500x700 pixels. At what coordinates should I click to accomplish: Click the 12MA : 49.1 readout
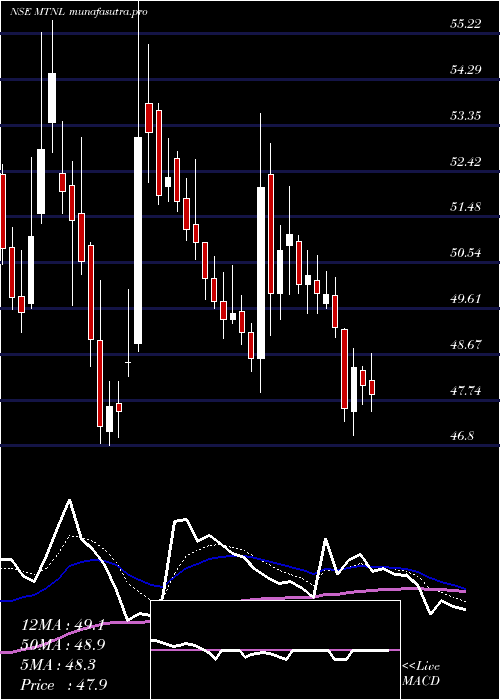[62, 625]
